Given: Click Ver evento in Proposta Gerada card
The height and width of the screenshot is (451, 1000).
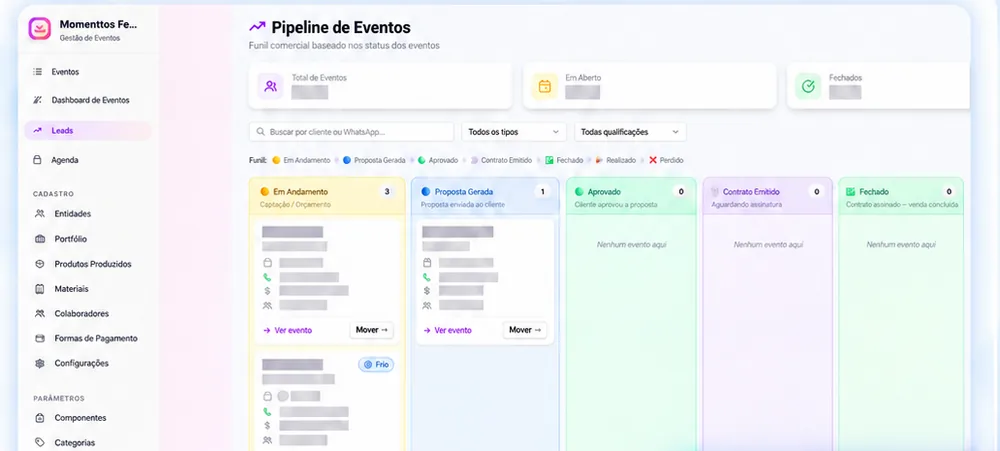Looking at the screenshot, I should click(x=448, y=330).
